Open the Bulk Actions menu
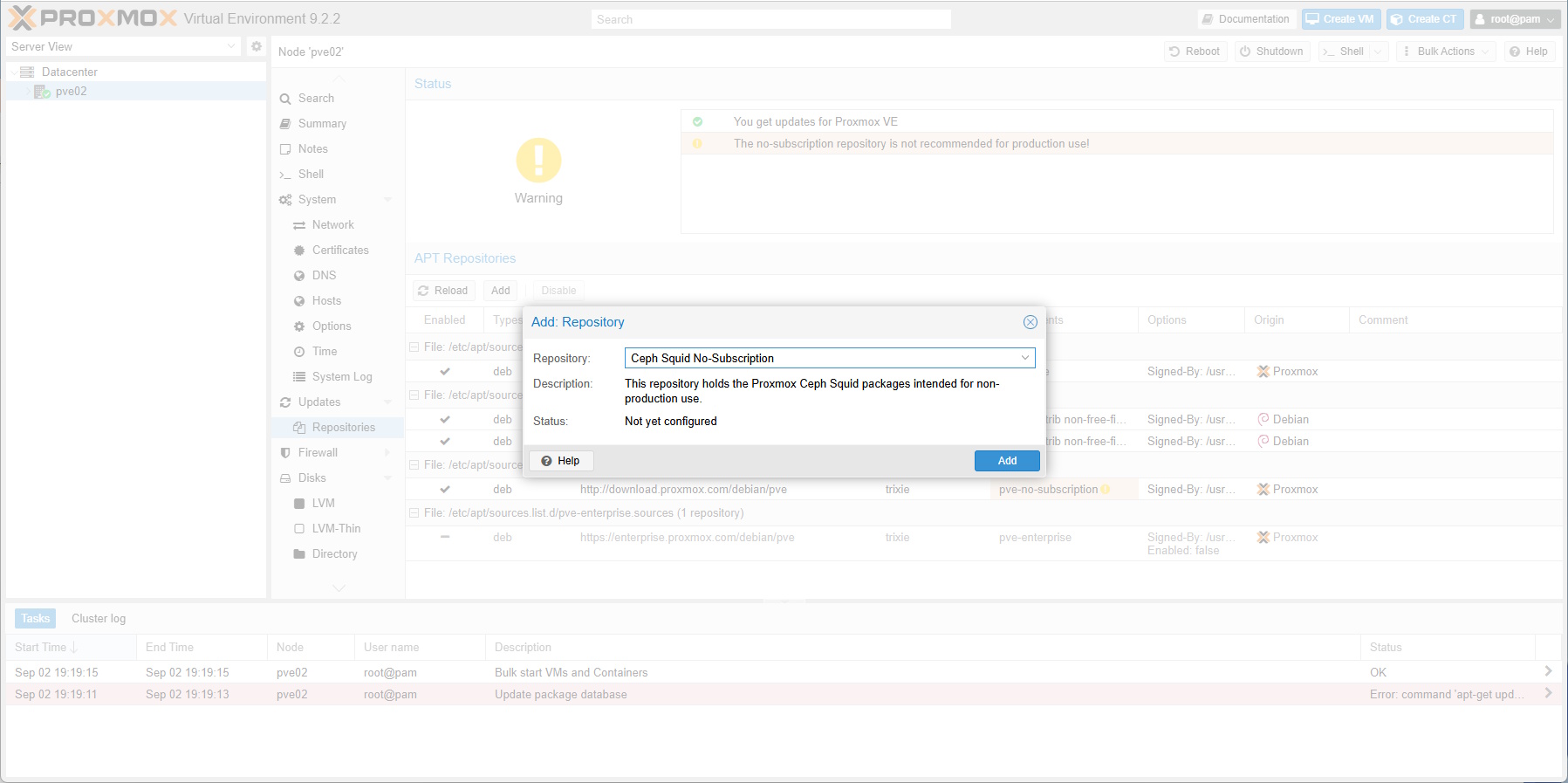1568x783 pixels. pyautogui.click(x=1446, y=52)
